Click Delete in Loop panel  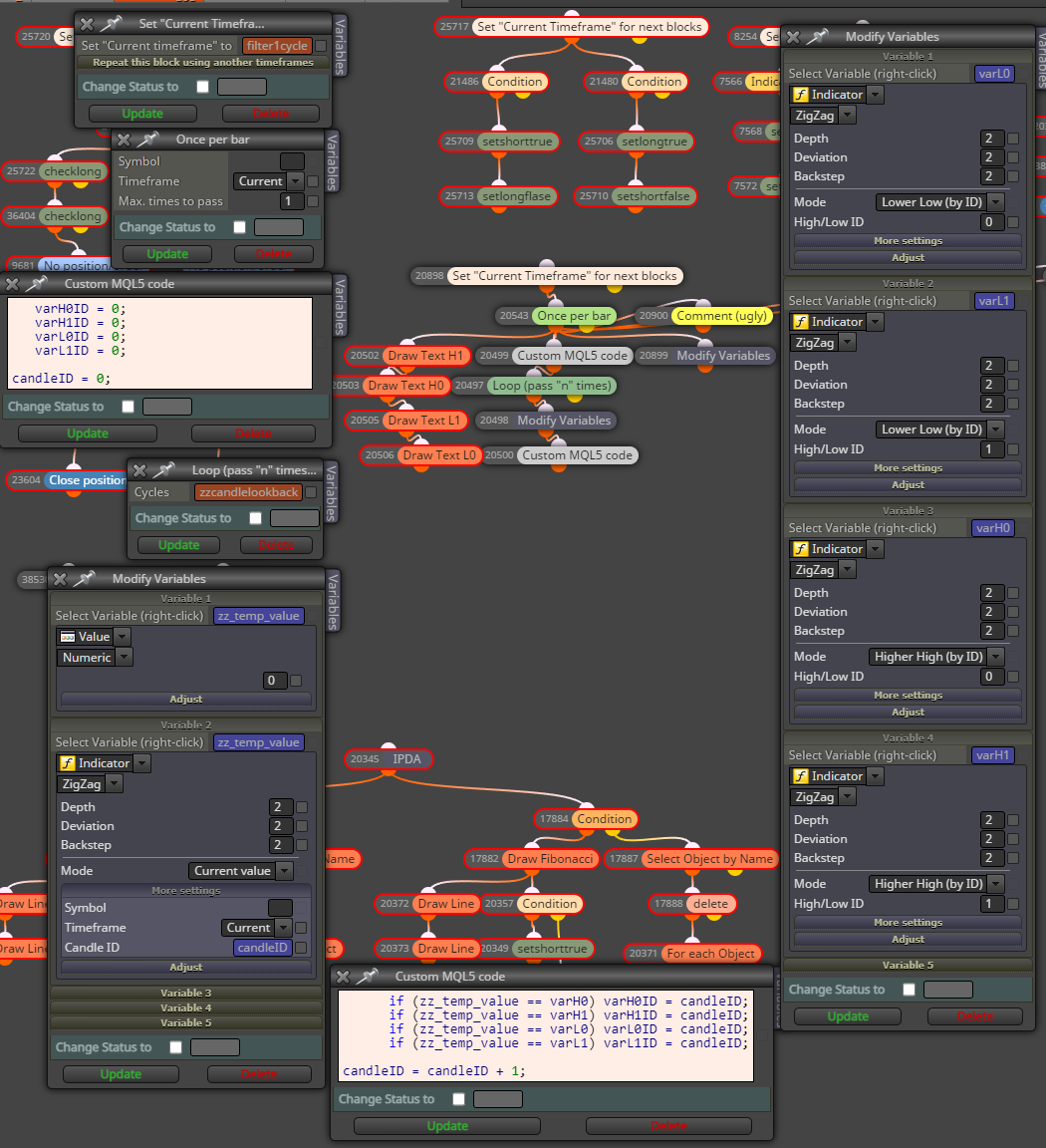pos(276,545)
